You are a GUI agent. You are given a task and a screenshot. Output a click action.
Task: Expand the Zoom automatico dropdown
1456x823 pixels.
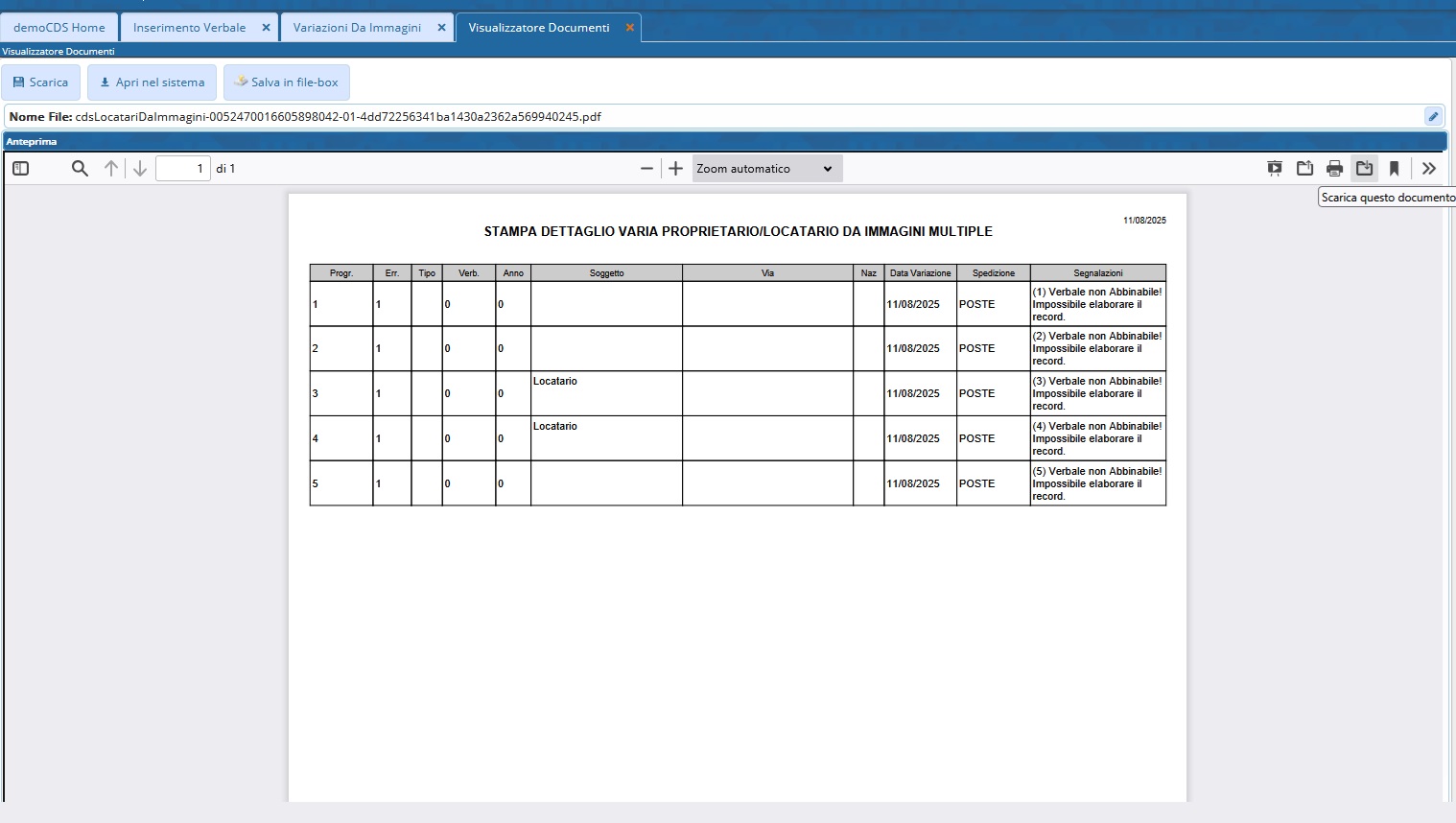765,169
